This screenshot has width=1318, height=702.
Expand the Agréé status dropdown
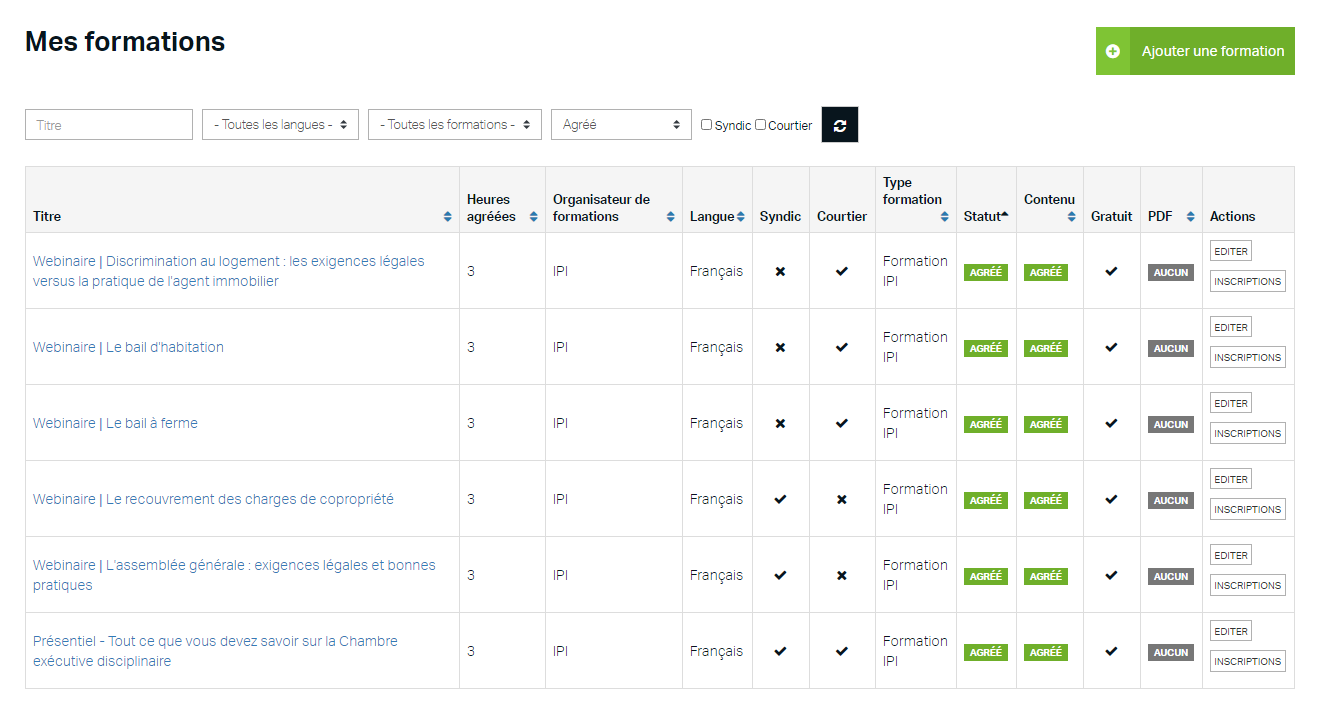[620, 125]
